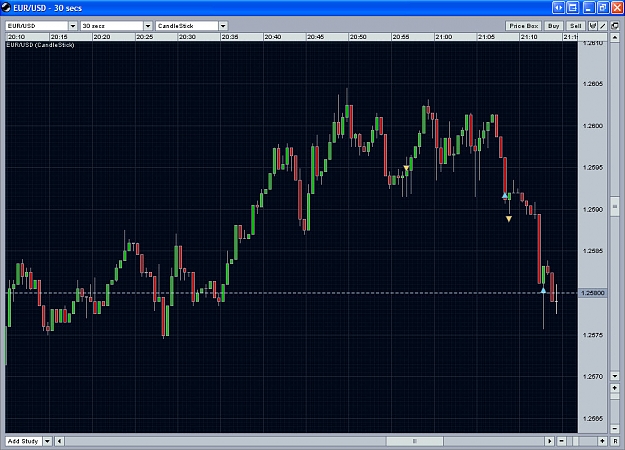625x450 pixels.
Task: Click the vertical zoom slider handle
Action: point(615,397)
